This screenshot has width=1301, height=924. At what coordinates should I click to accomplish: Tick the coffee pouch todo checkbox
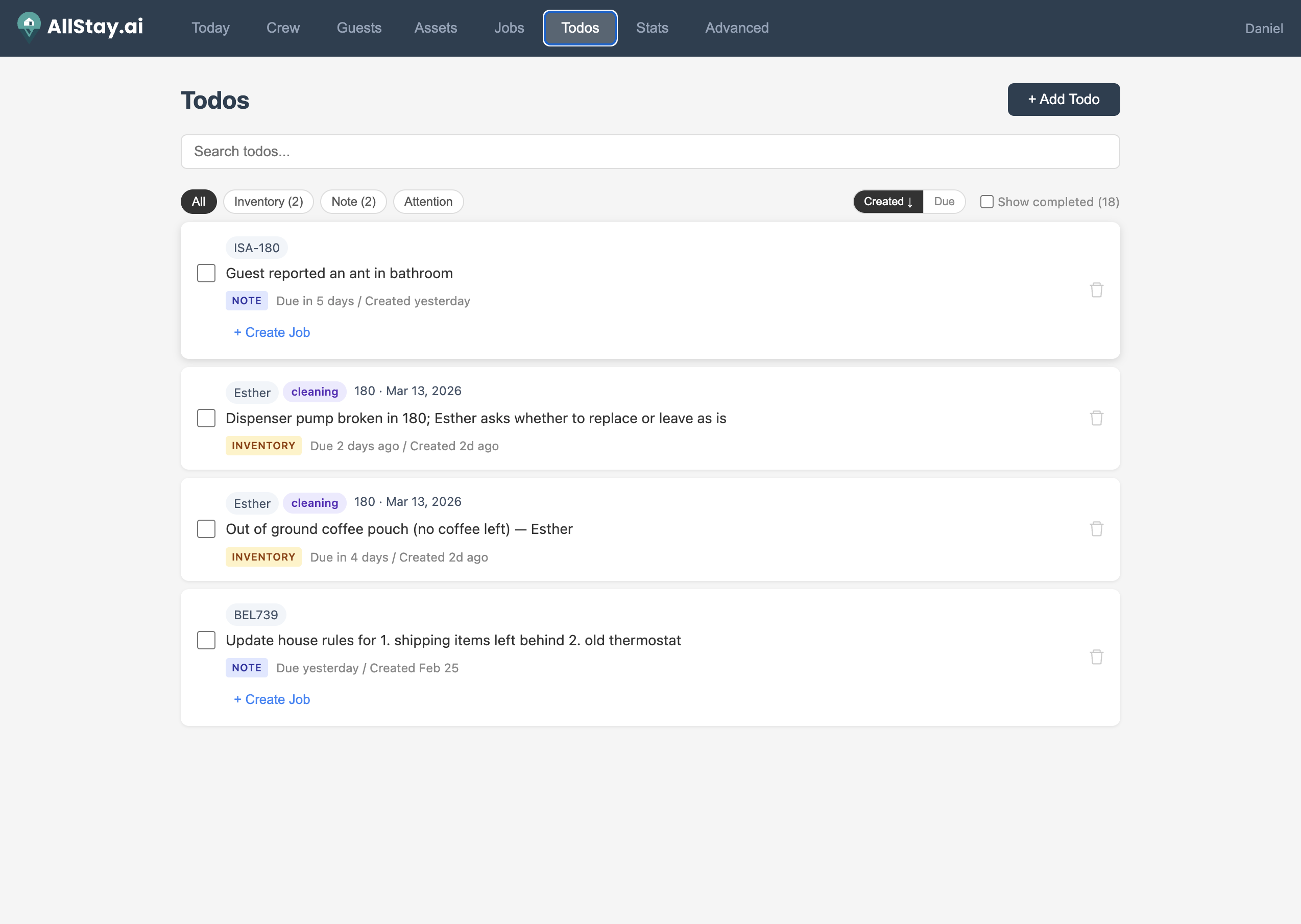[206, 529]
